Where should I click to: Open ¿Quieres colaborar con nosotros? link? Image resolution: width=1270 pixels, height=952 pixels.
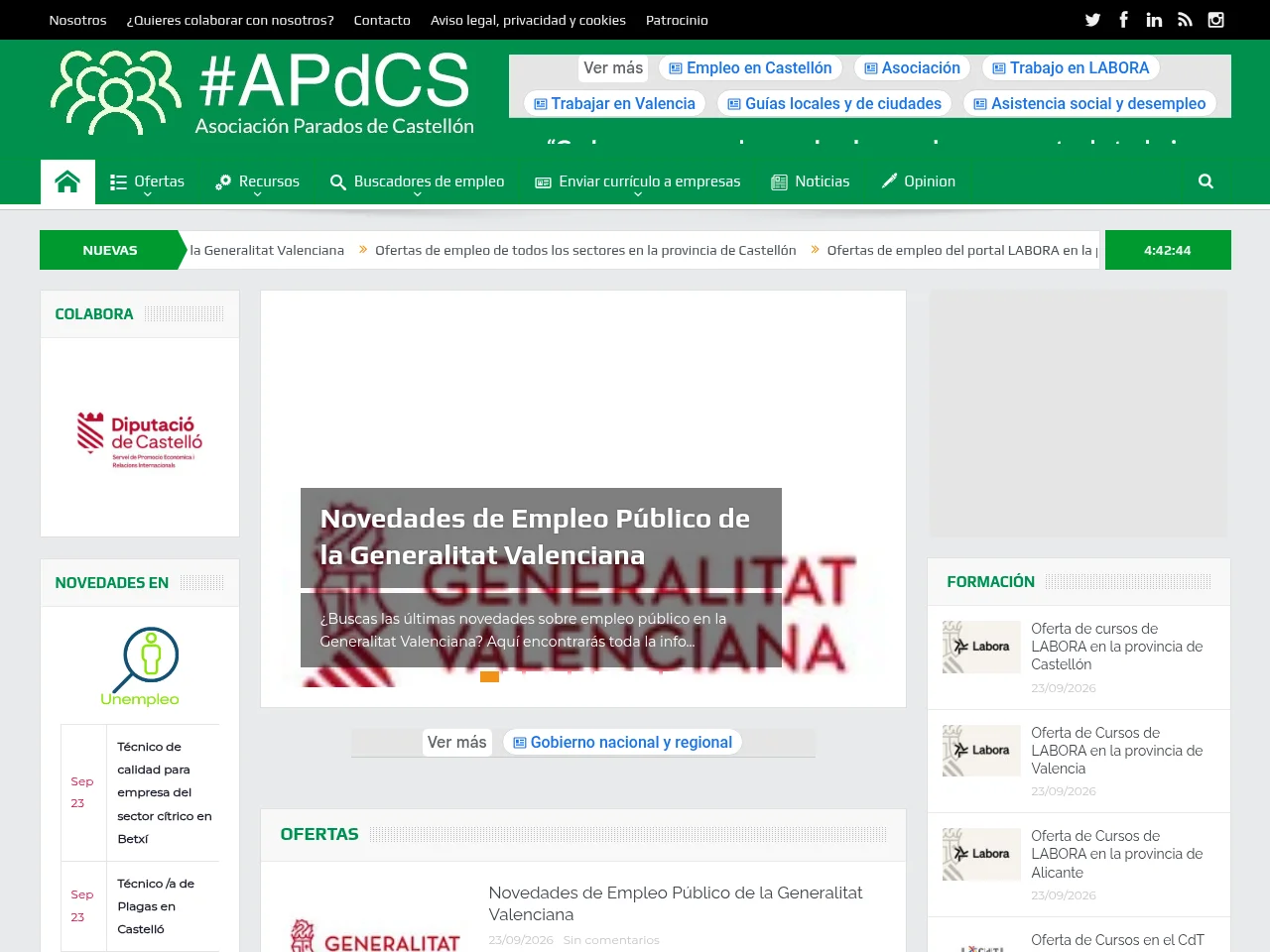pyautogui.click(x=230, y=20)
